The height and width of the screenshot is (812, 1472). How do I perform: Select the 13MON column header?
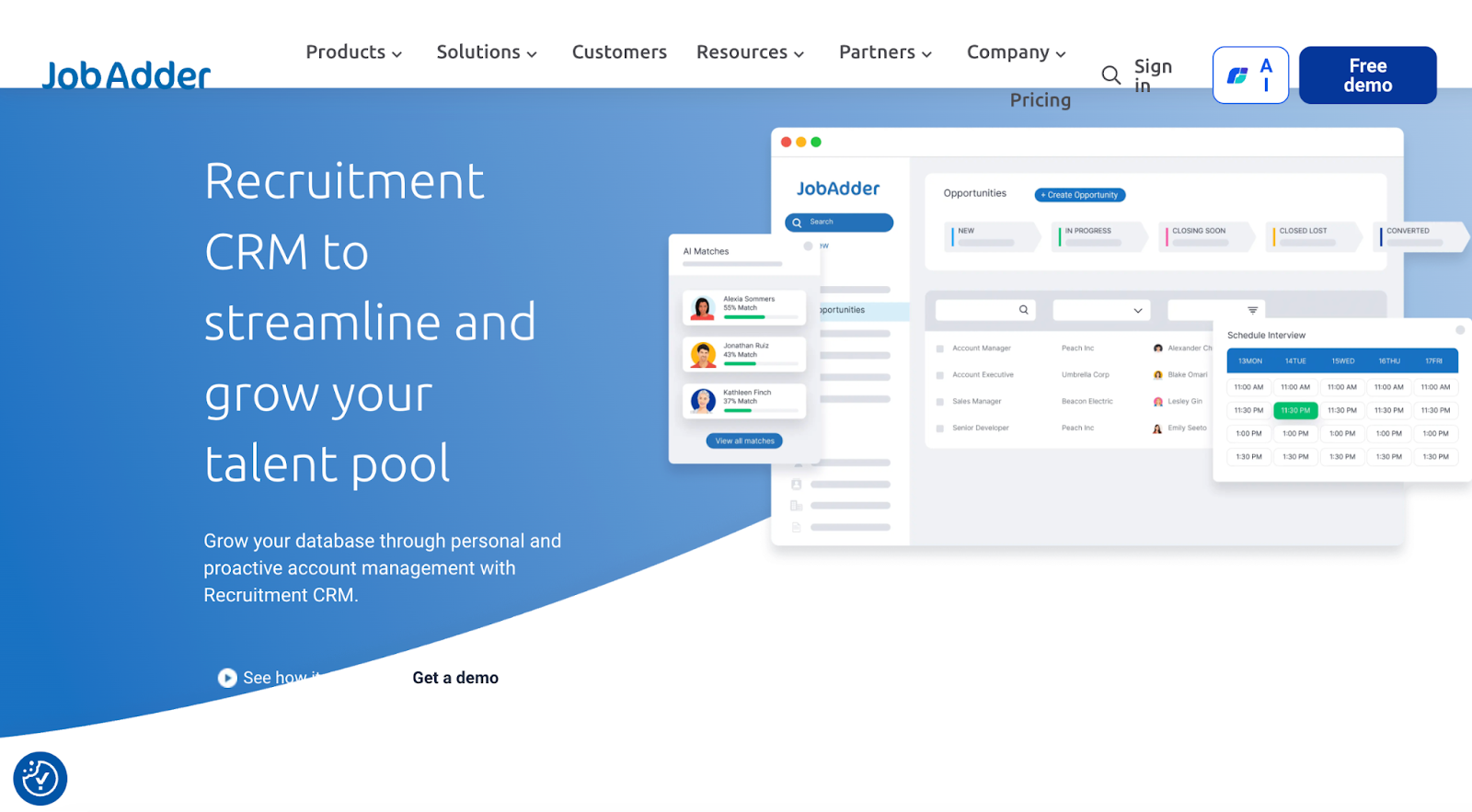tap(1249, 361)
